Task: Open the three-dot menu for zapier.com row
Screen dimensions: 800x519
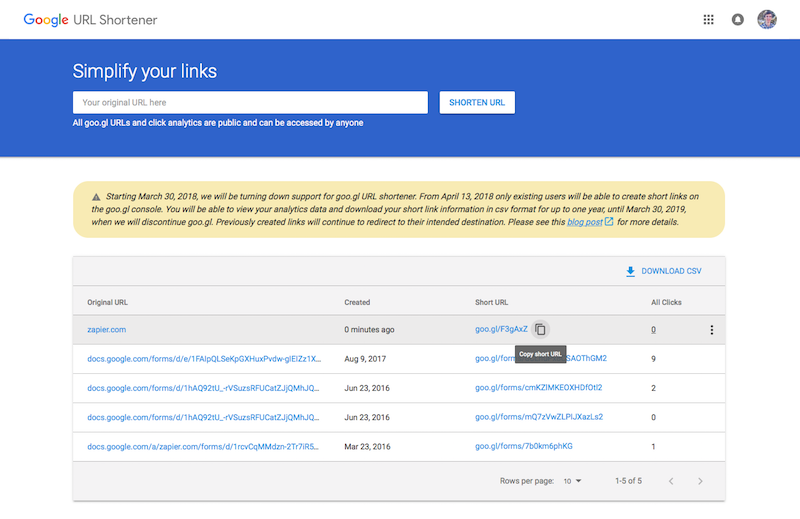Action: point(711,330)
